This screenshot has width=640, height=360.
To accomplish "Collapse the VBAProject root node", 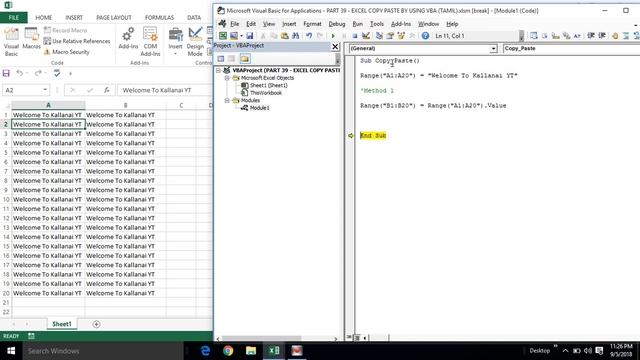I will [218, 70].
